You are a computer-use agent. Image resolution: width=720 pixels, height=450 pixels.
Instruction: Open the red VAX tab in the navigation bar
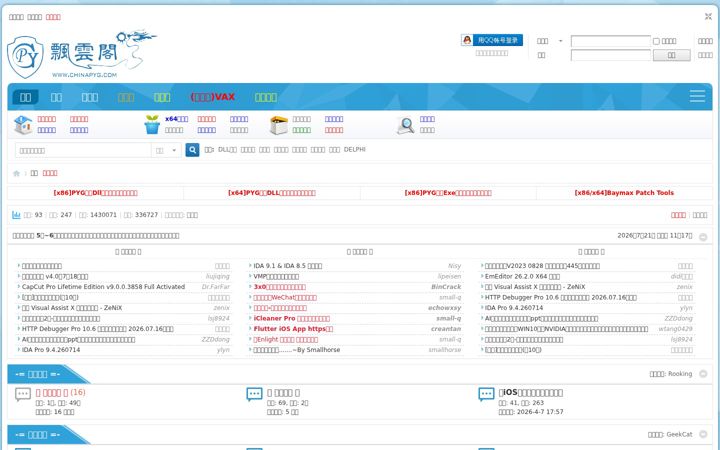pyautogui.click(x=213, y=97)
